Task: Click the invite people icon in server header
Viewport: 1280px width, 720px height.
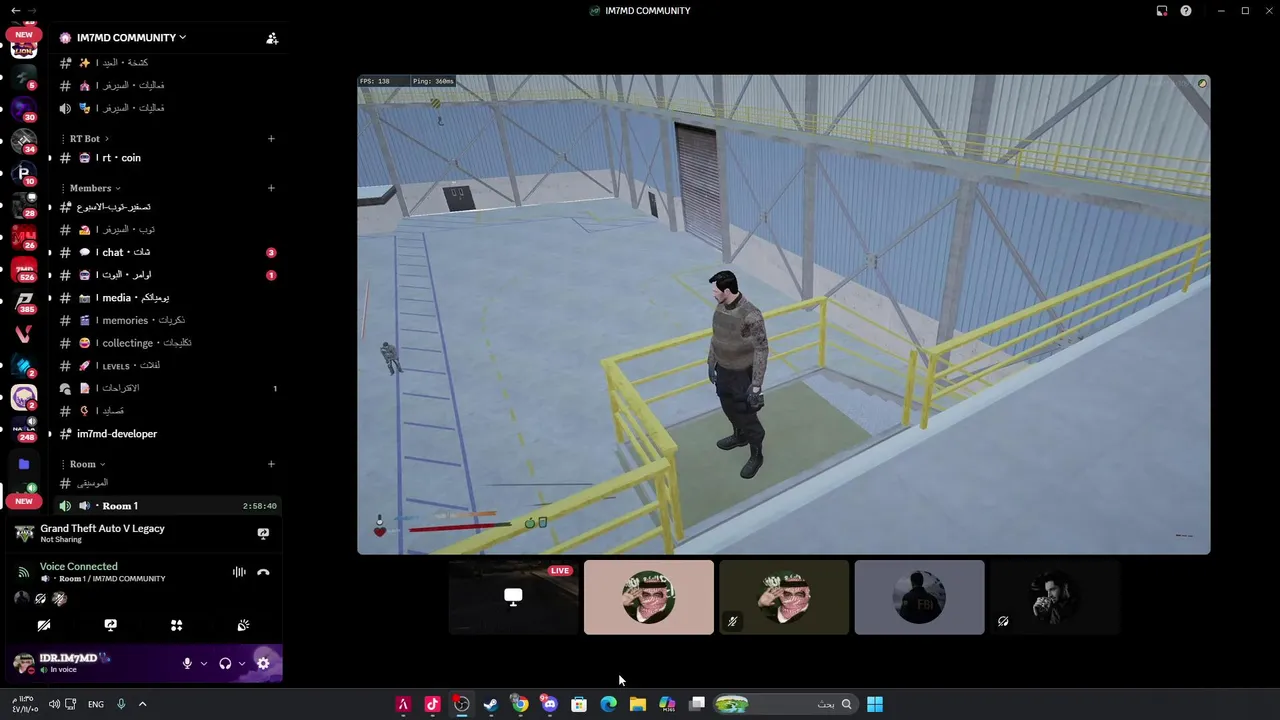Action: coord(272,38)
